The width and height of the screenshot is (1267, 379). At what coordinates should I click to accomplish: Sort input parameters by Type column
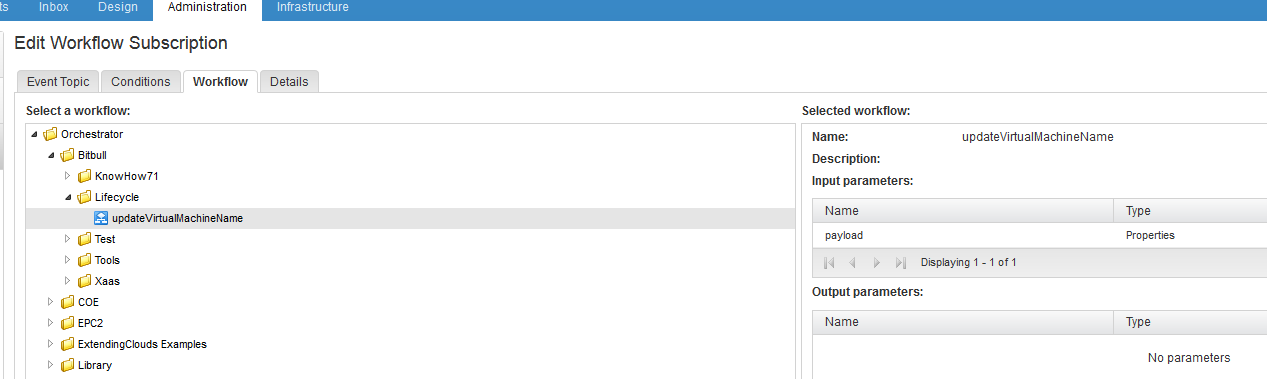[1190, 210]
